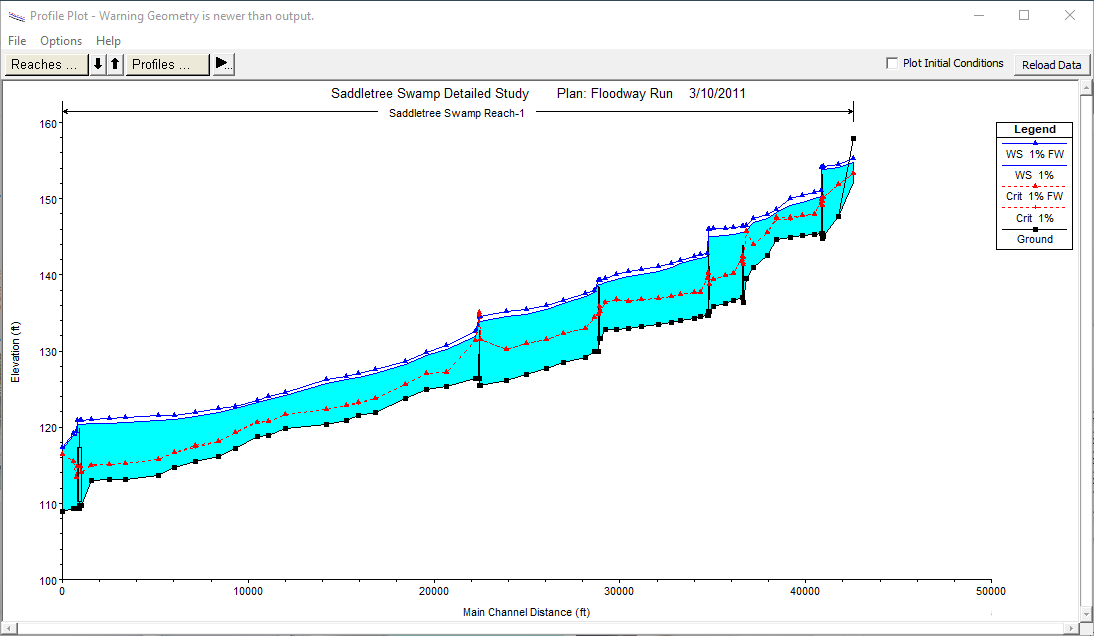This screenshot has width=1094, height=636.
Task: Click the Crit 1% FW legend entry
Action: pyautogui.click(x=1034, y=196)
